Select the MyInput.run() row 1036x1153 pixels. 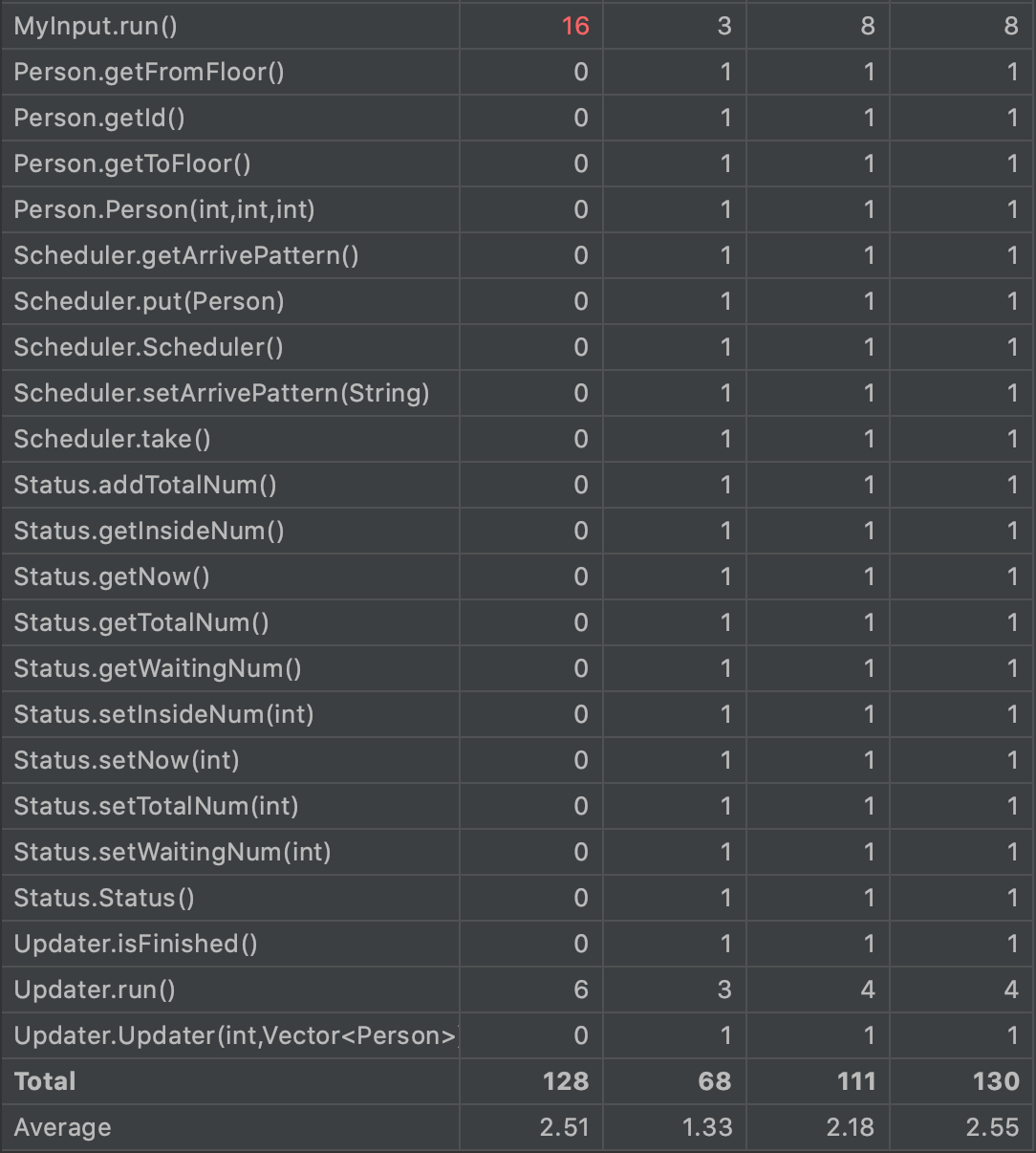coord(96,26)
